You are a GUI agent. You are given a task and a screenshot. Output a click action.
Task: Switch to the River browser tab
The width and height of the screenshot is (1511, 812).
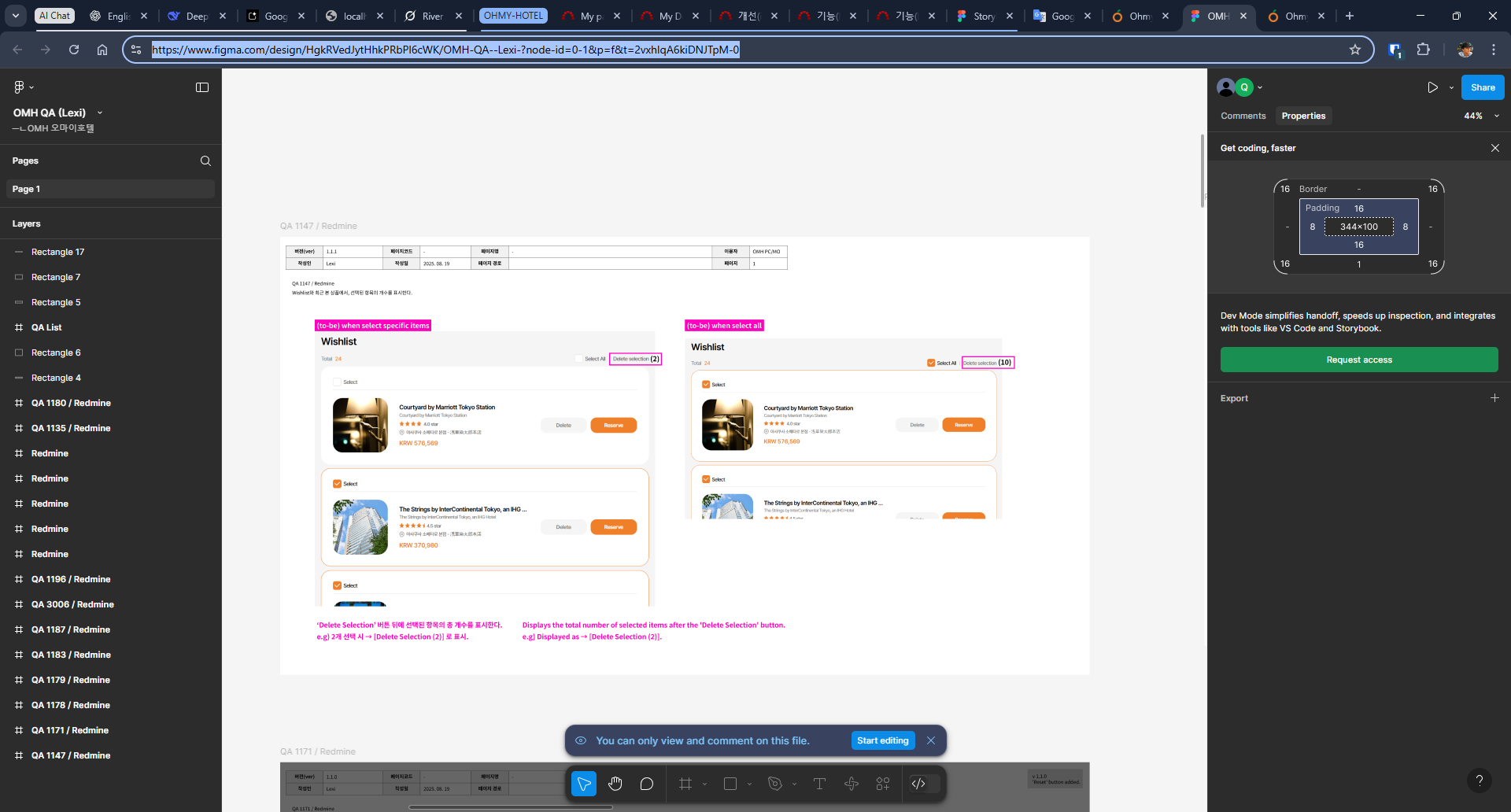pos(432,16)
